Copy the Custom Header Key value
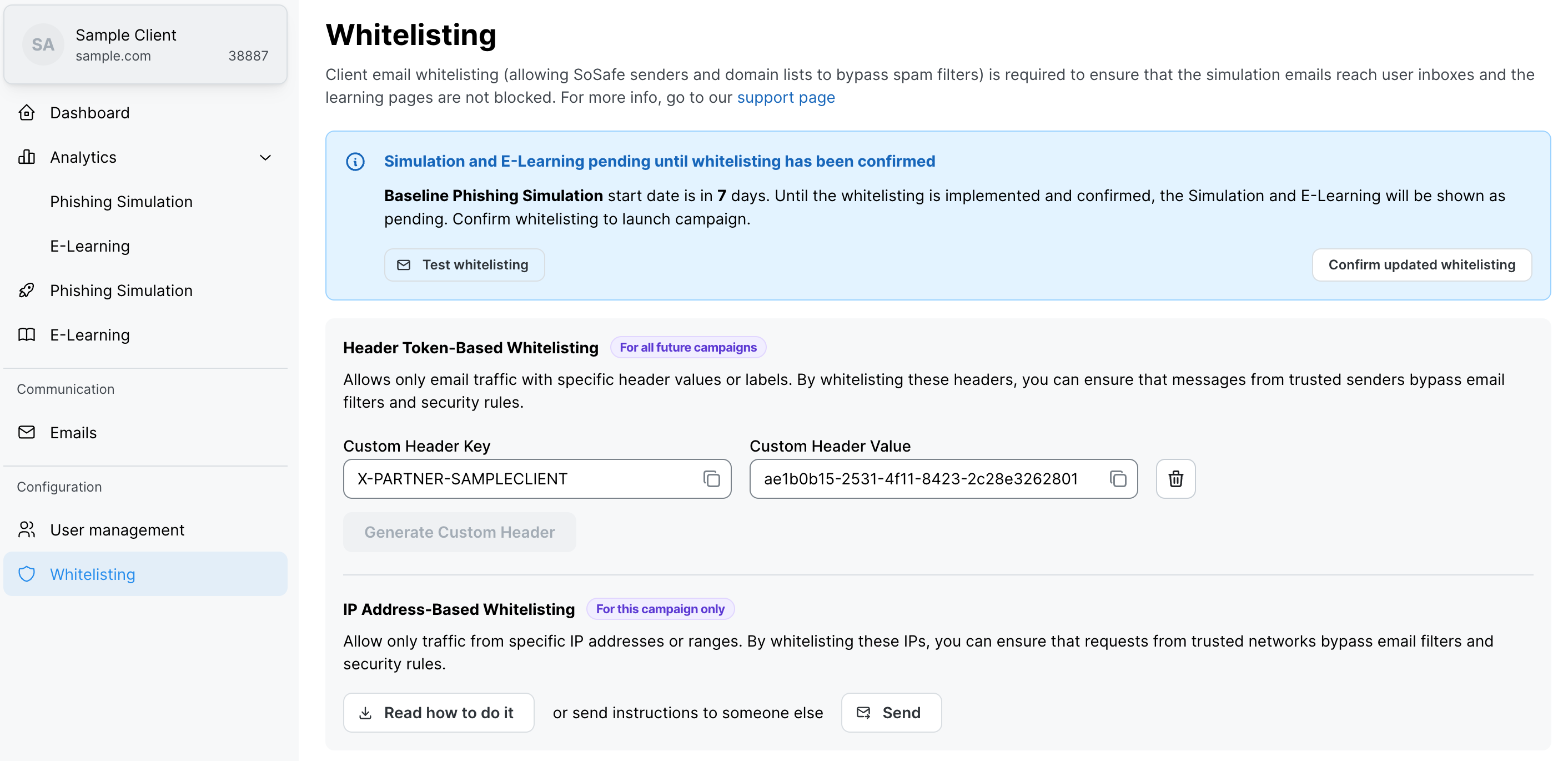Screen dimensions: 1568x761 pos(711,479)
